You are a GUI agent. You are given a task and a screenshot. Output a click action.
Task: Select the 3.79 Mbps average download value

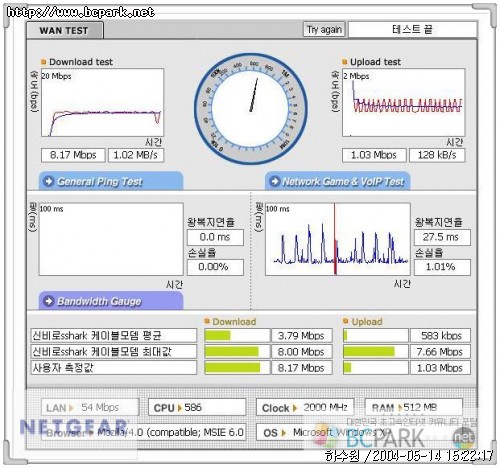pyautogui.click(x=302, y=335)
